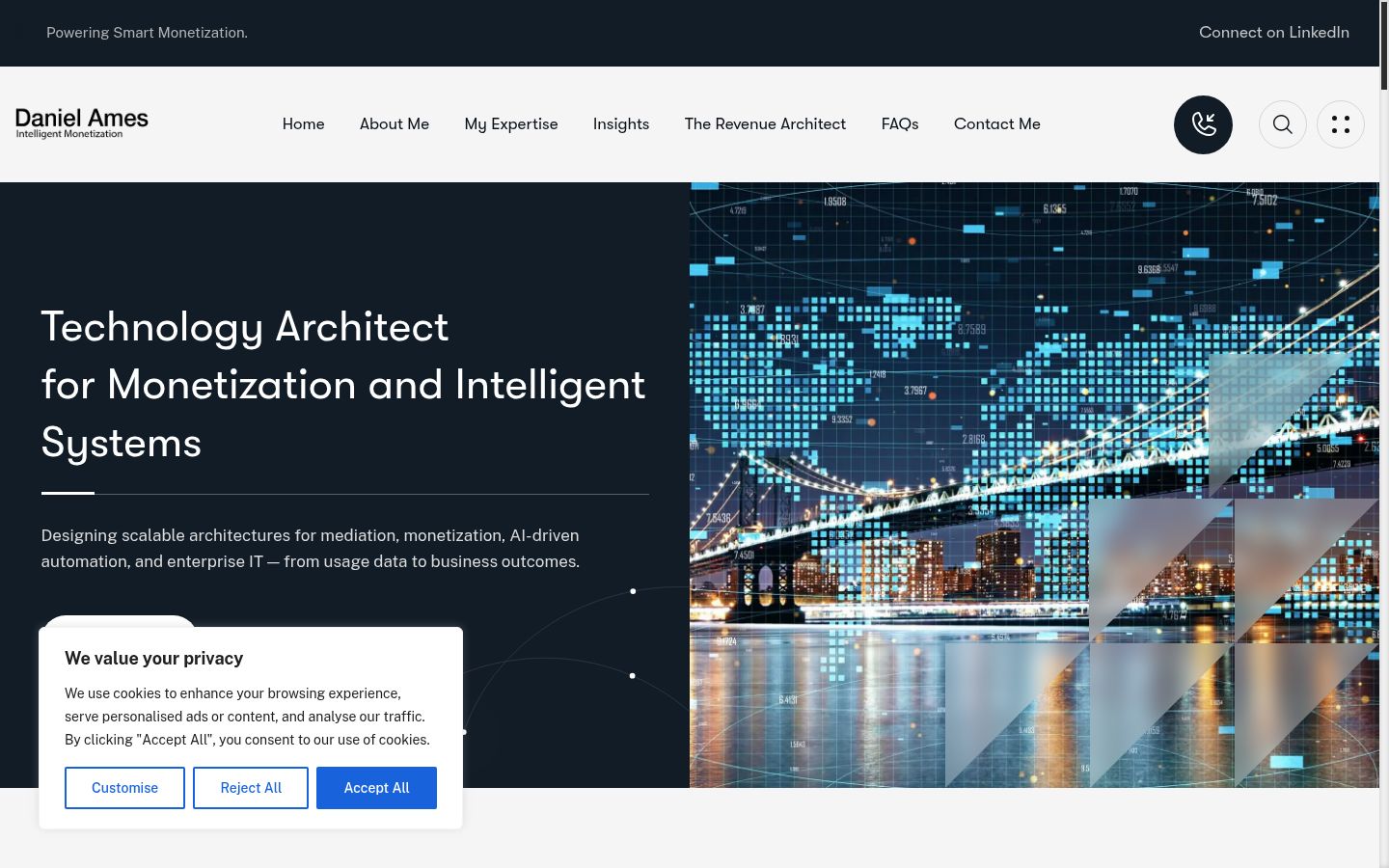Navigate to The Revenue Architect
This screenshot has width=1389, height=868.
coord(765,123)
